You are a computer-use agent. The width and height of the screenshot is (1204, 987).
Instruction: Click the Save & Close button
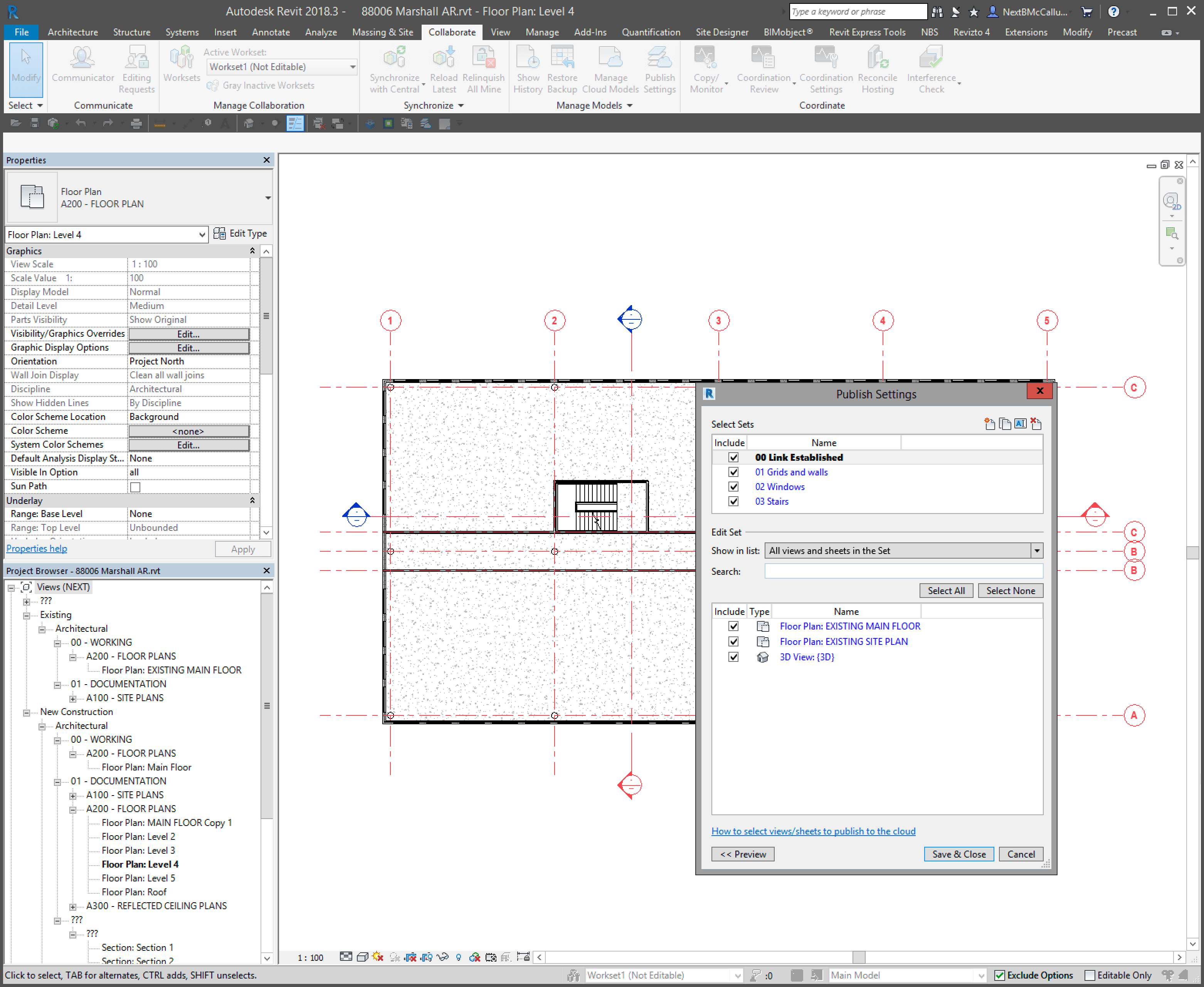pos(958,854)
